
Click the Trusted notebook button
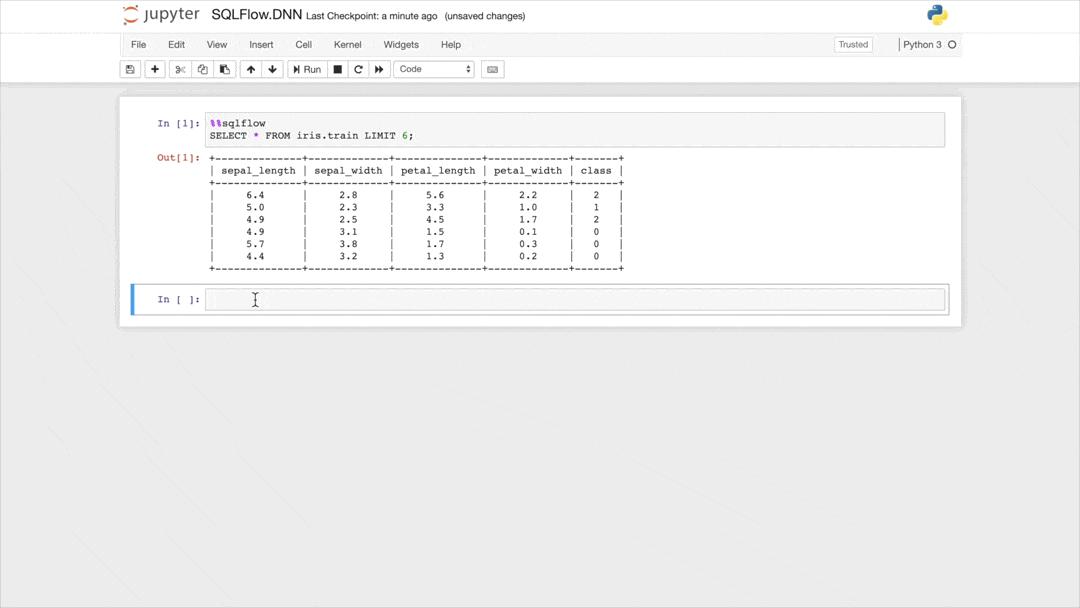point(853,44)
